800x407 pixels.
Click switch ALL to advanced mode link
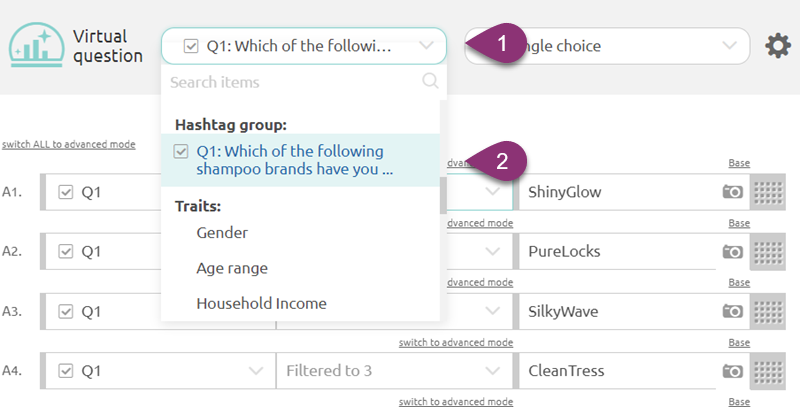click(69, 144)
